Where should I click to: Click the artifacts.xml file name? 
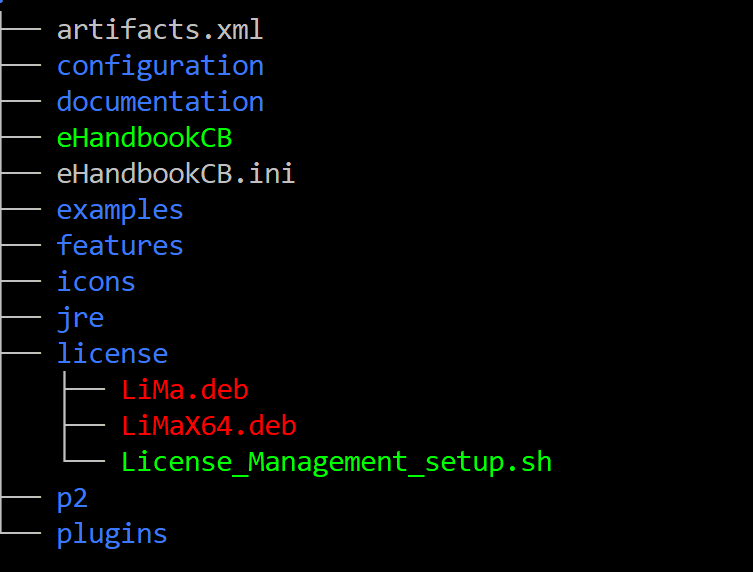[160, 30]
